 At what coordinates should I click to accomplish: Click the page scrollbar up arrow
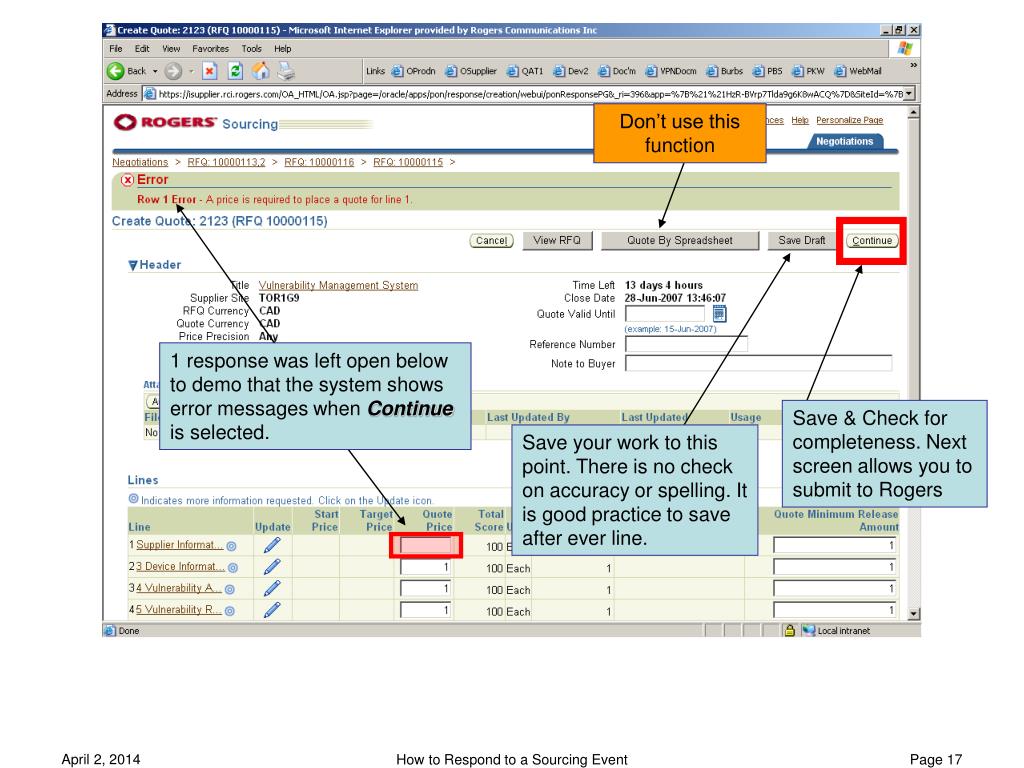pos(914,113)
